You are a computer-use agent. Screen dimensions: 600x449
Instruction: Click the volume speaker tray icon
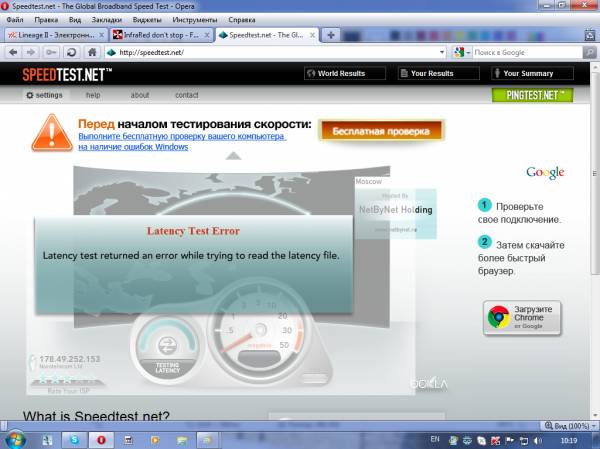click(x=538, y=441)
